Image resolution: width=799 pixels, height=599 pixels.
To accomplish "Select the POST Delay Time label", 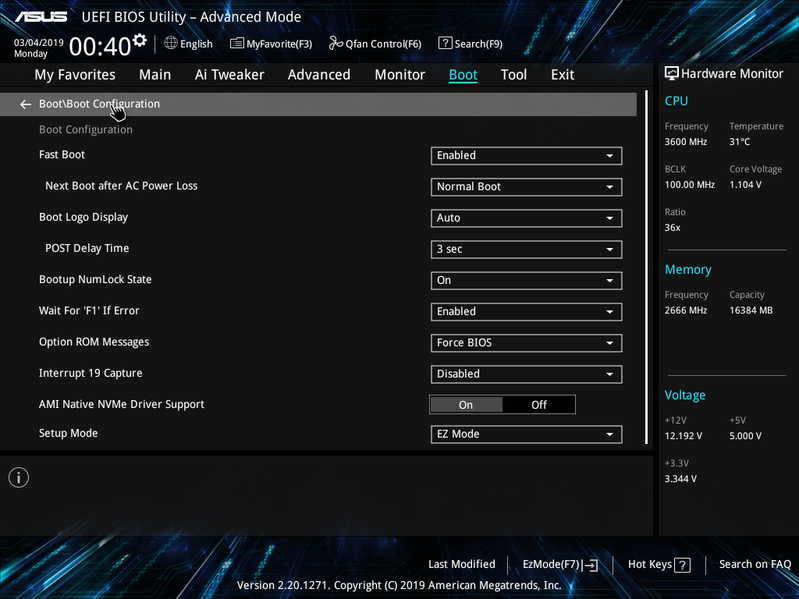I will [87, 249].
